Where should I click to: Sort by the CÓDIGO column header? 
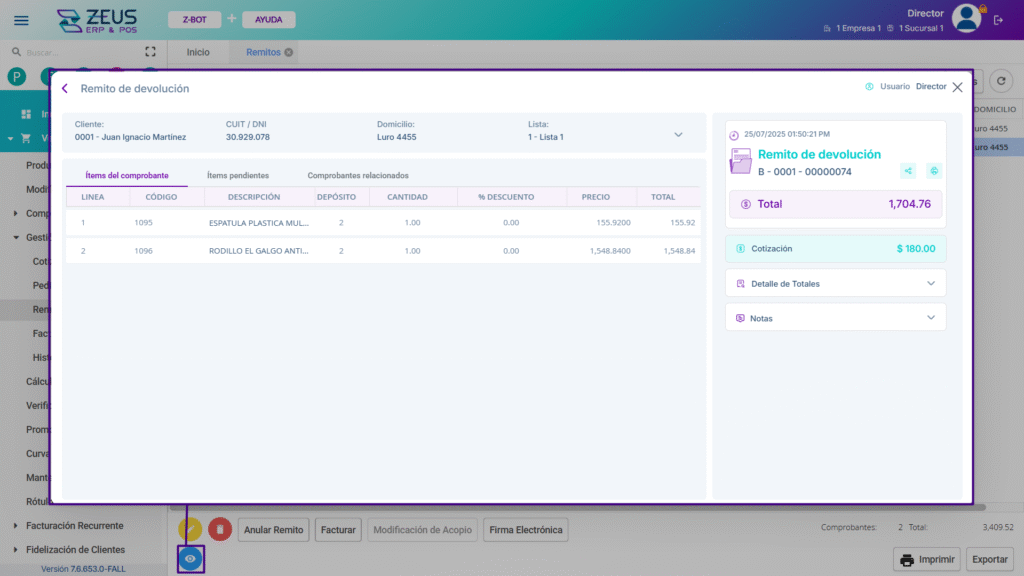click(161, 197)
